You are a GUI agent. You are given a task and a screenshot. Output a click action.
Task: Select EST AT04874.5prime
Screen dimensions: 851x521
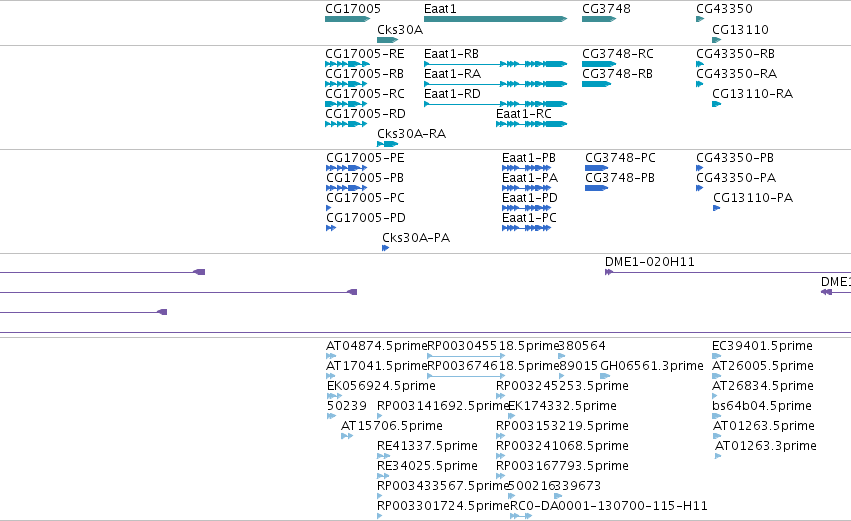(377, 346)
